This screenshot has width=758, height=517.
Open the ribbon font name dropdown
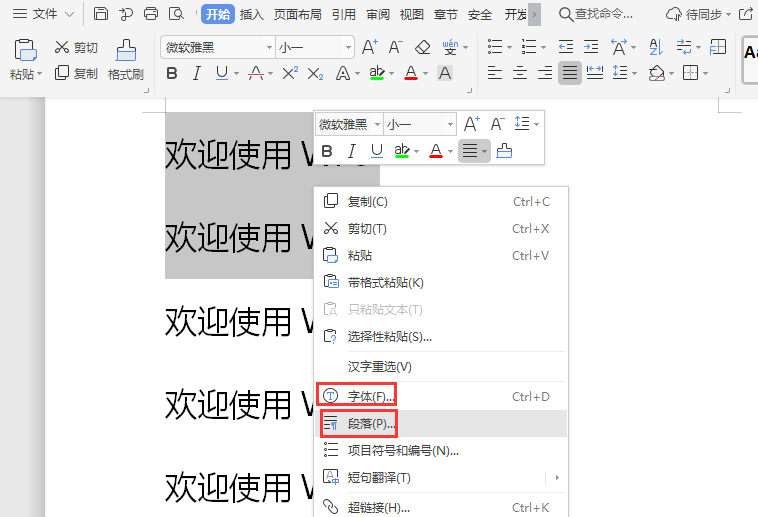pyautogui.click(x=269, y=47)
